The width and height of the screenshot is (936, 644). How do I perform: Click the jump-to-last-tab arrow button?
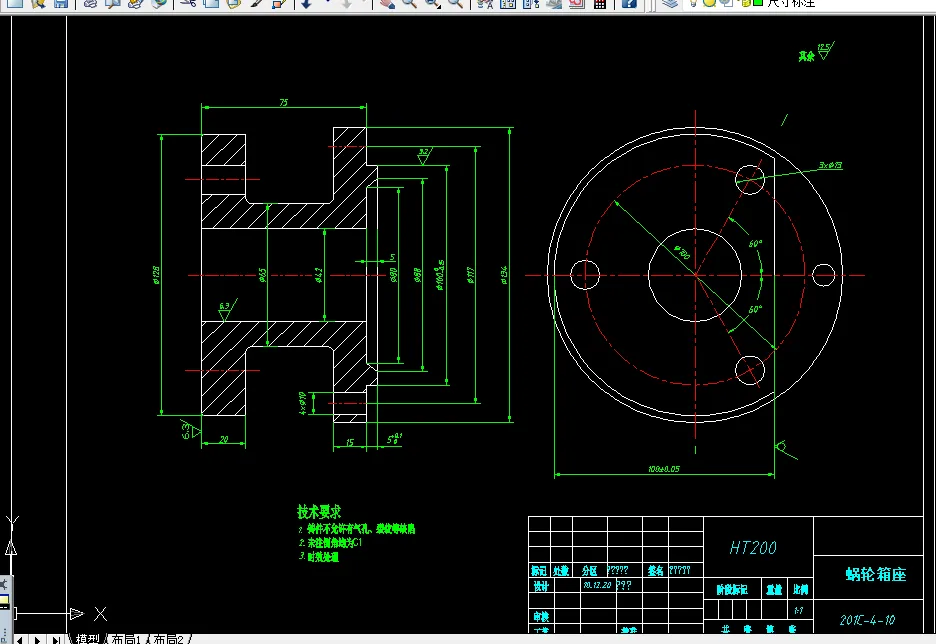pyautogui.click(x=56, y=640)
